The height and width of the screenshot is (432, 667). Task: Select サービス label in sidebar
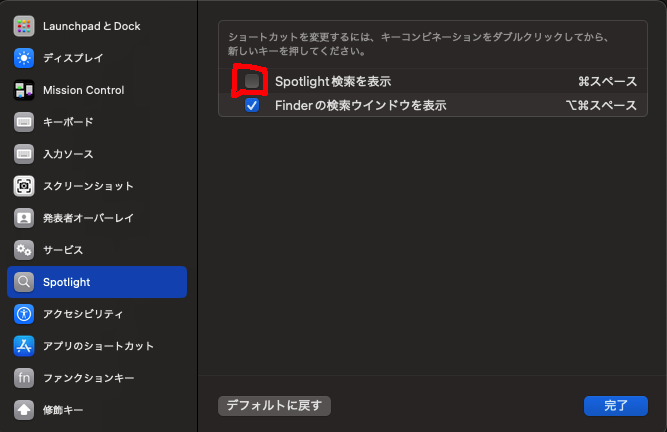(x=63, y=250)
